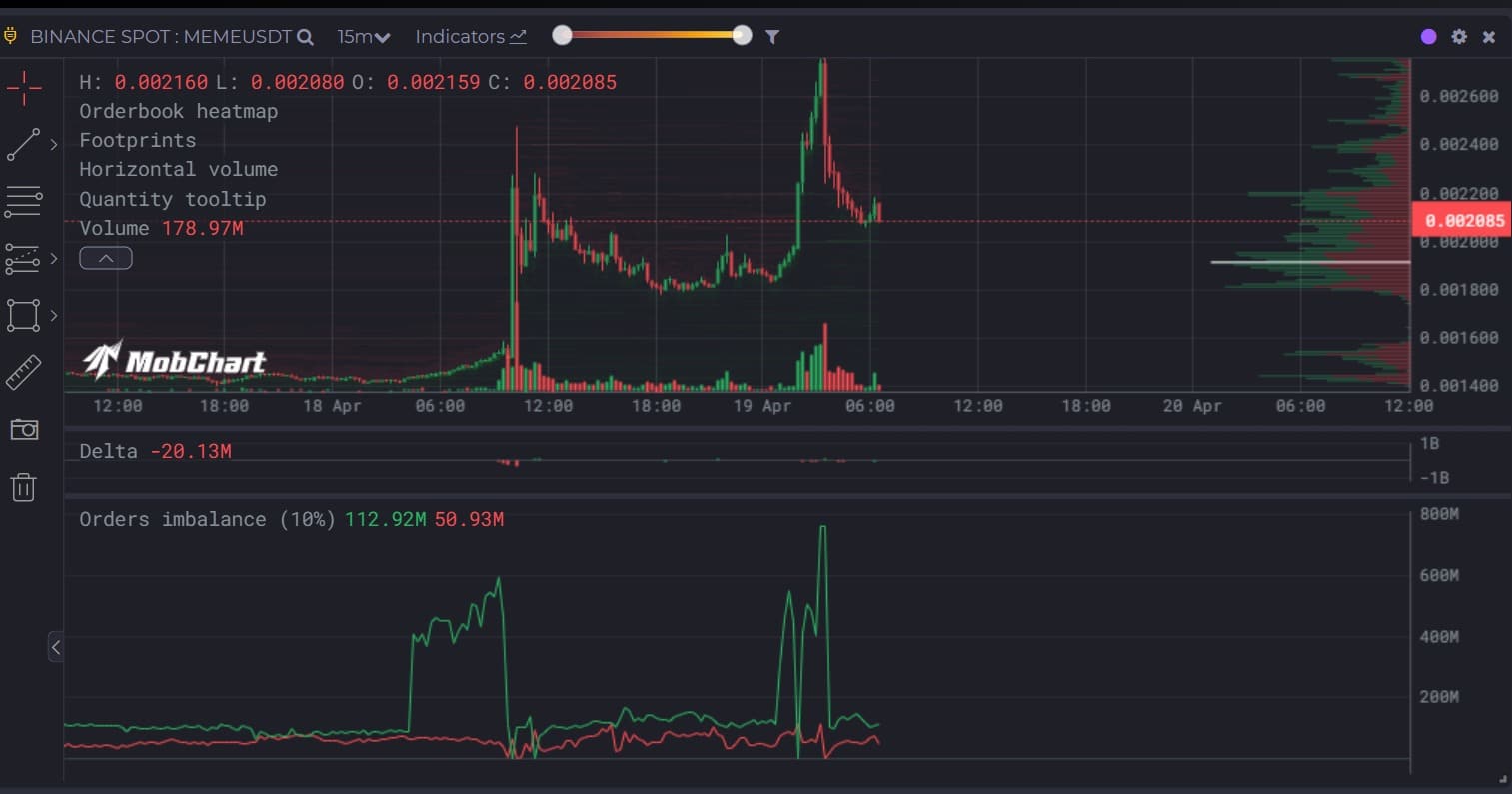Take a chart snapshot with the camera icon

coord(24,430)
